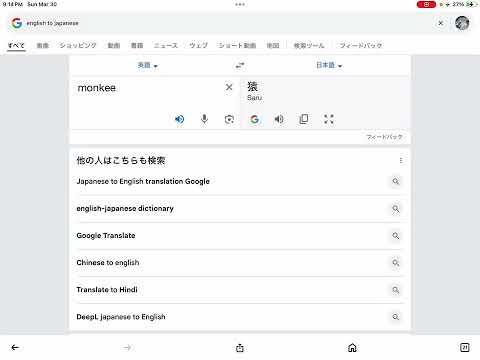
Task: Open 'Google Translate' suggestion
Action: point(106,236)
